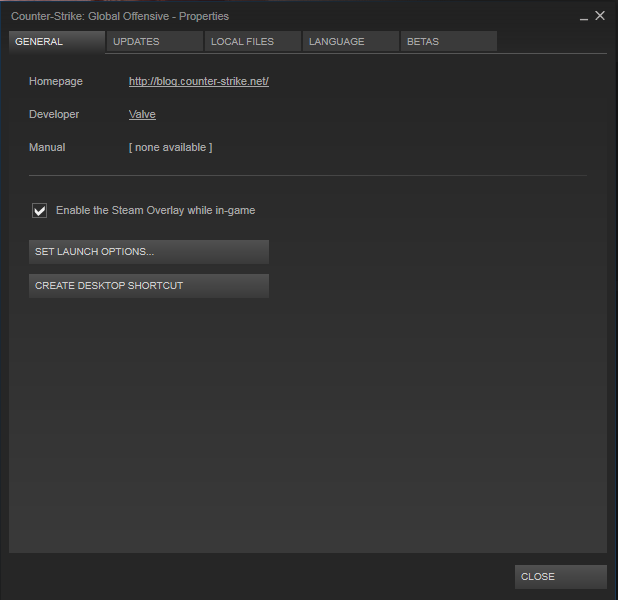Minimize the Properties window

[x=584, y=17]
